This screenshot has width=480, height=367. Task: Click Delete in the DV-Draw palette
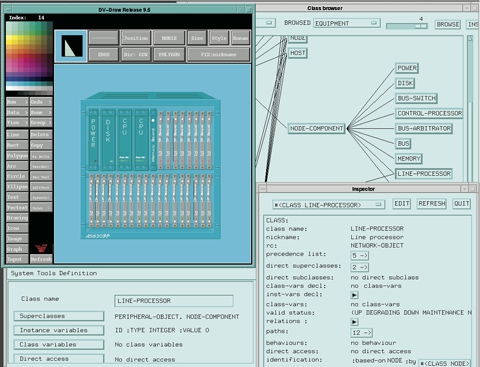coord(41,134)
